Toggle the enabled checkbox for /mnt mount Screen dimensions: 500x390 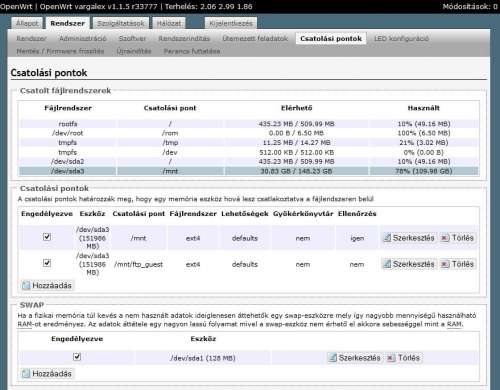pyautogui.click(x=47, y=237)
